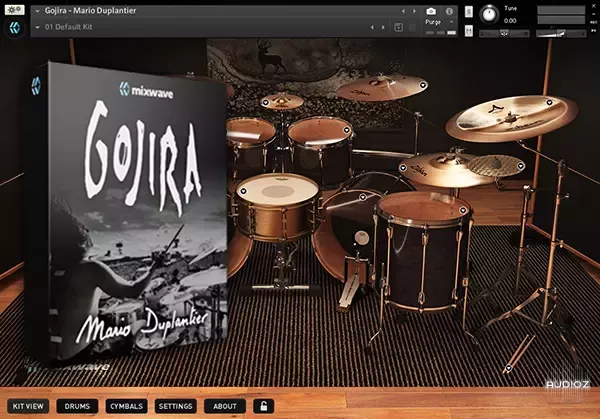Hit the floor tom head
The image size is (600, 419).
(423, 209)
